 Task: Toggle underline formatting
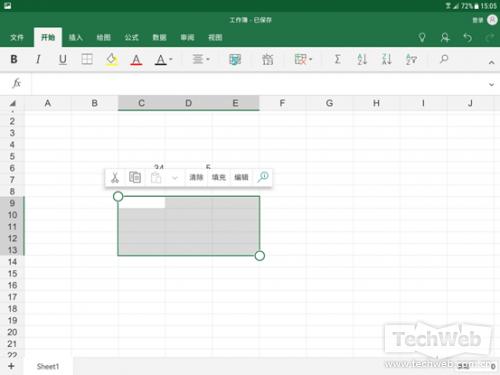pos(63,59)
